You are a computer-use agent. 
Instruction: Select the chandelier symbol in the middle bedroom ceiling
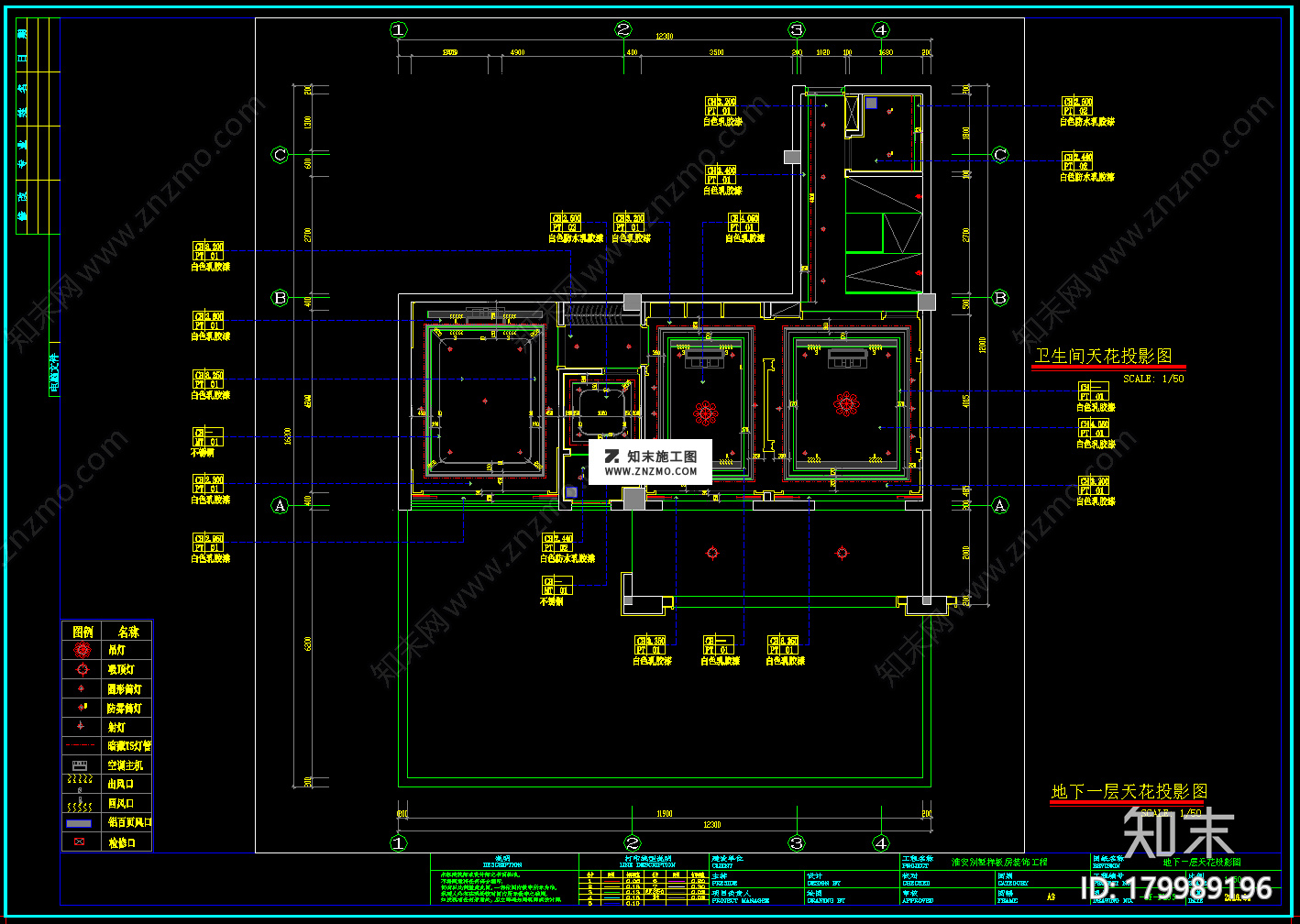(x=705, y=413)
